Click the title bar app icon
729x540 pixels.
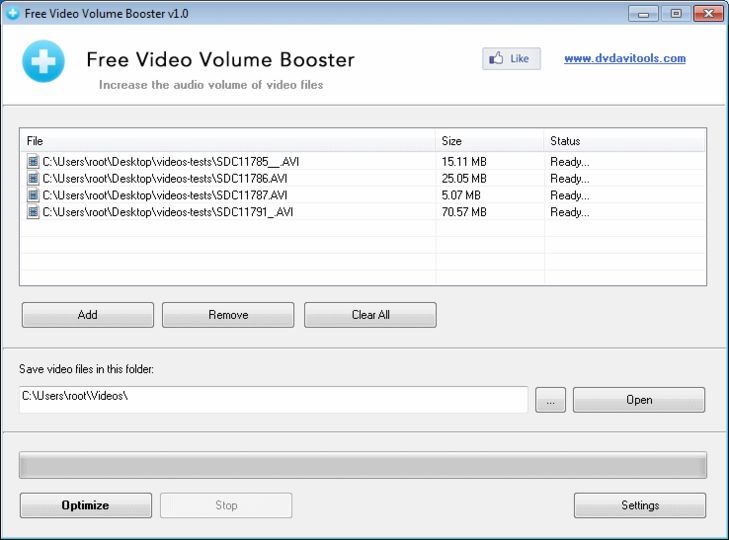click(13, 13)
